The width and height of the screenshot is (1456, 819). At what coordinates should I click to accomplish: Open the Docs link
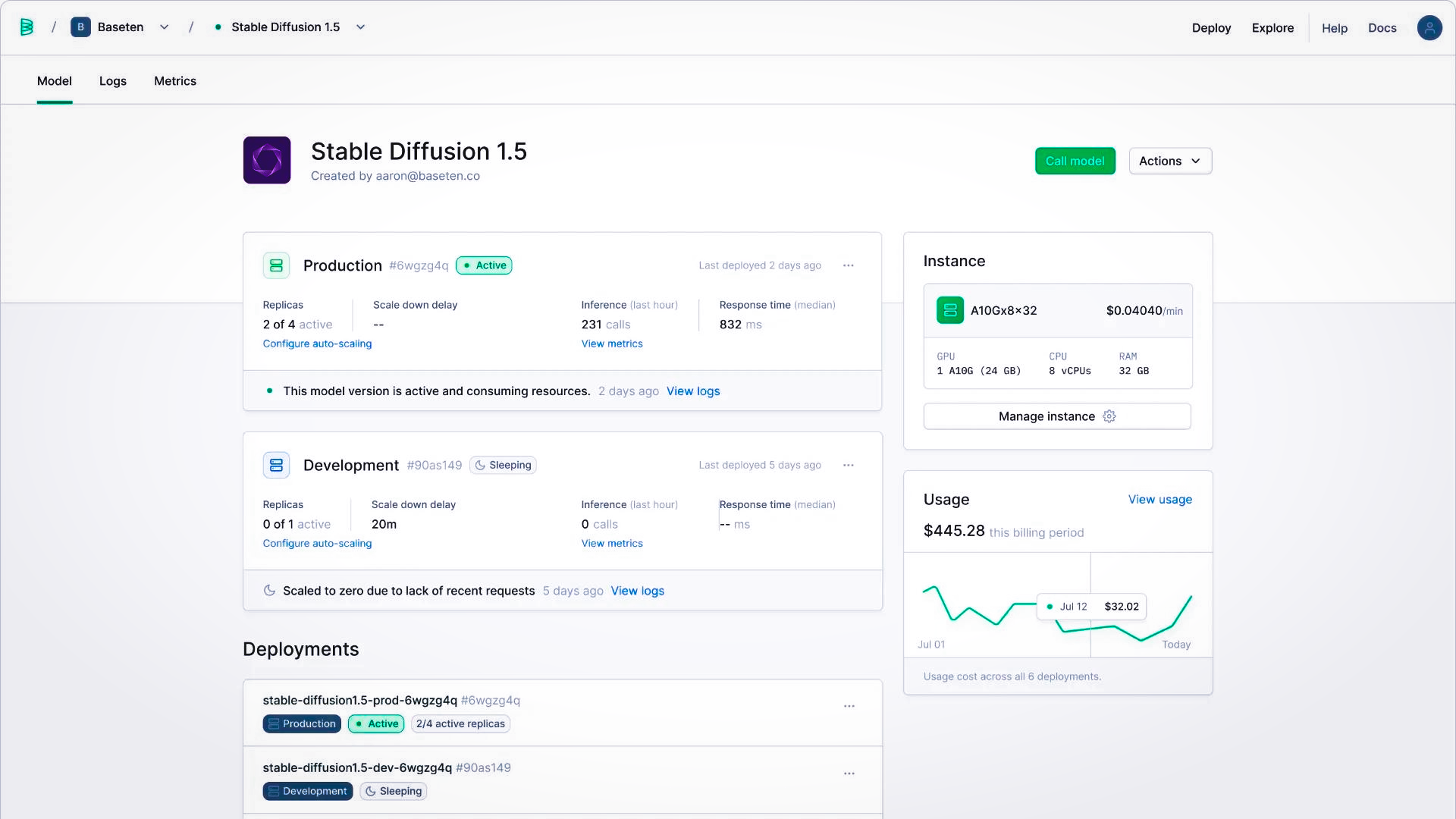(1382, 28)
